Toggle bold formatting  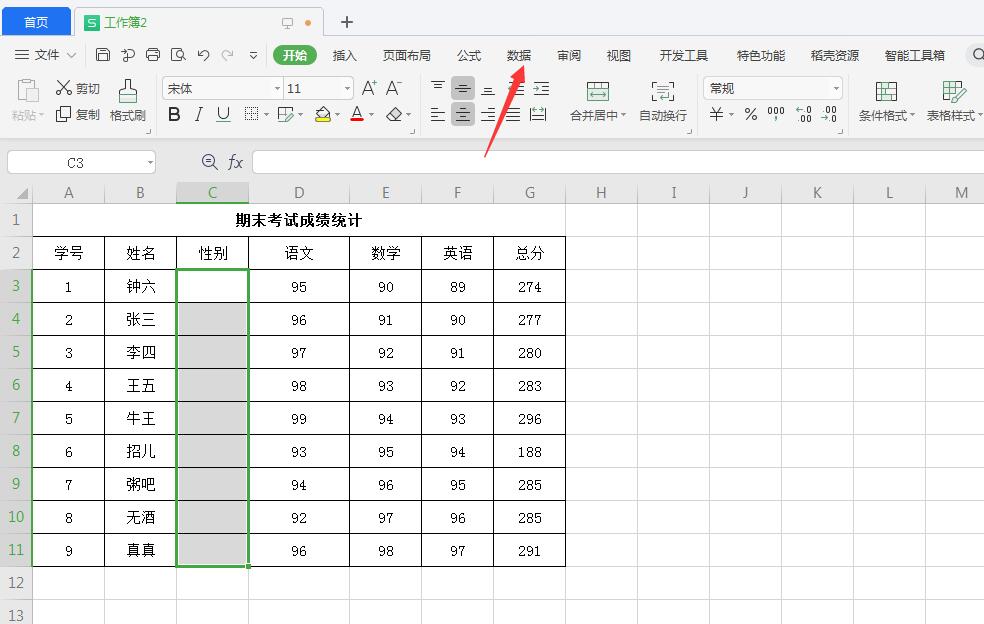coord(172,115)
